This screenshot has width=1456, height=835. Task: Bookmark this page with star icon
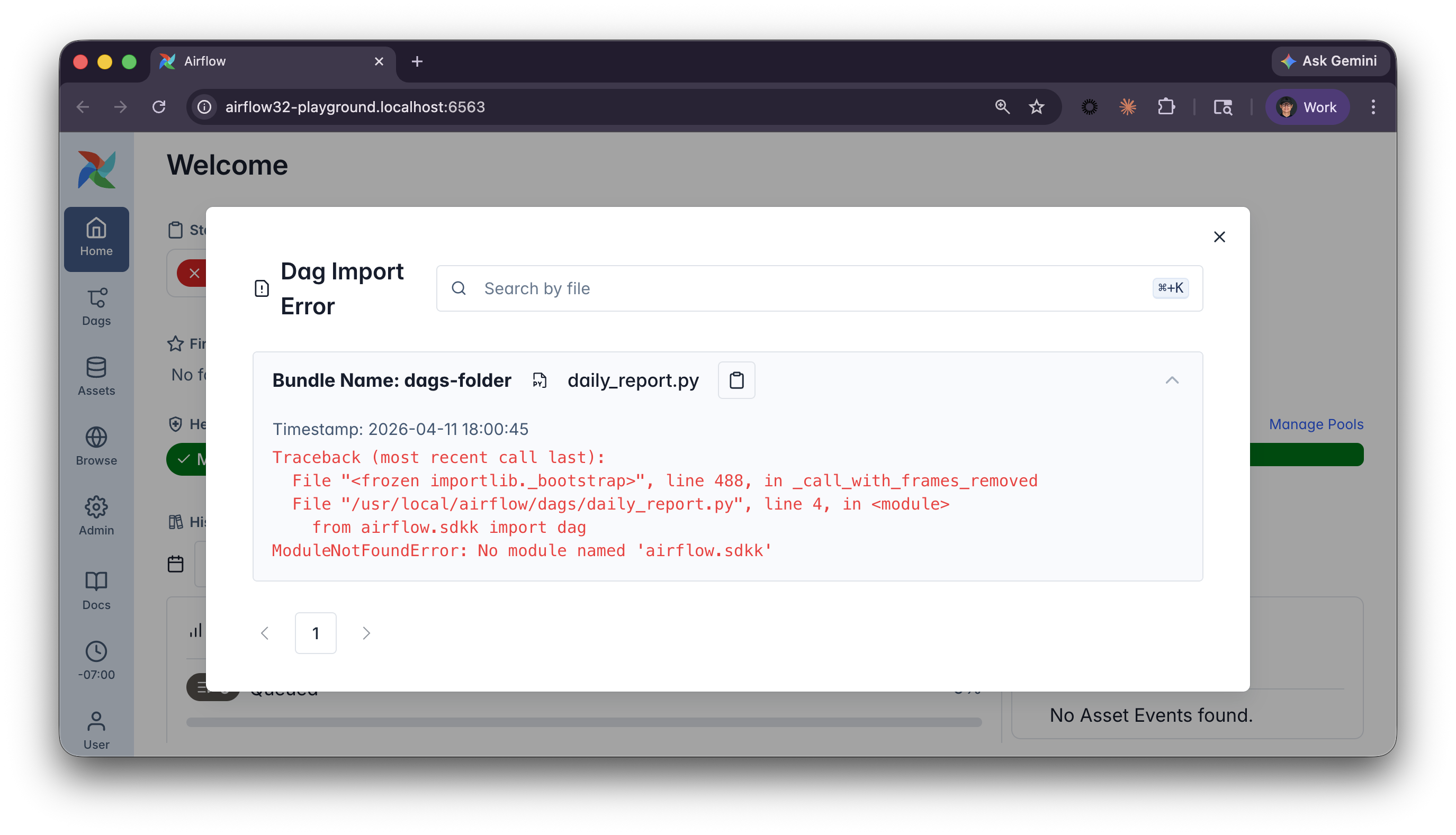coord(1036,107)
